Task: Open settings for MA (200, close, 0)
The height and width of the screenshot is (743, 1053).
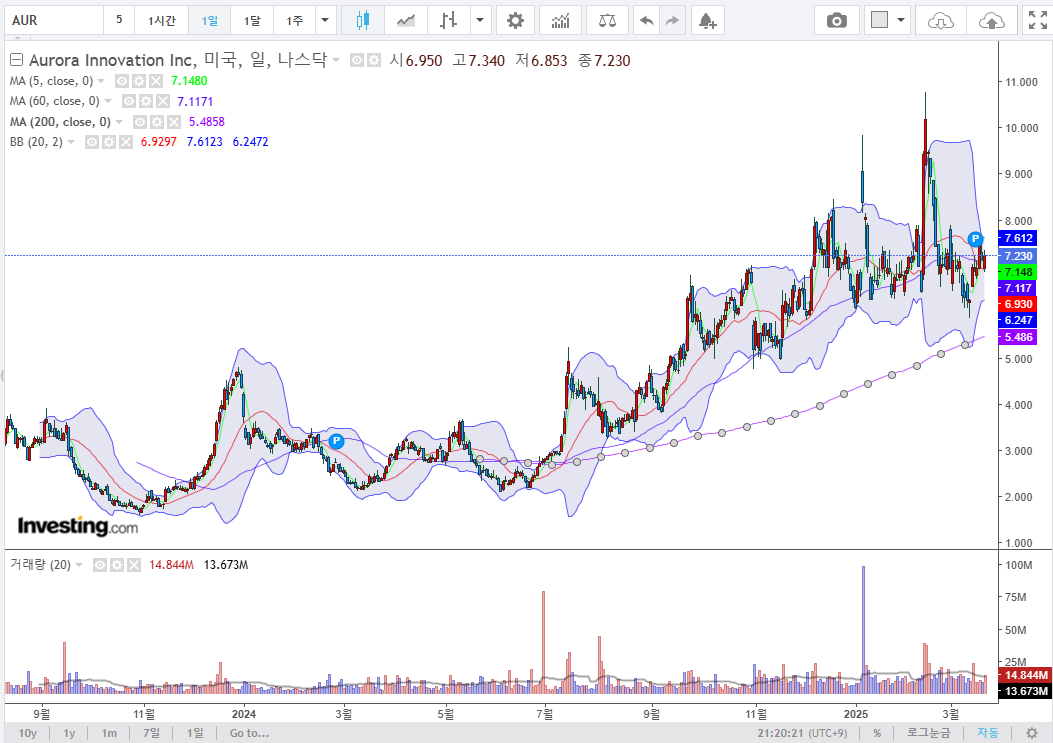Action: (x=156, y=122)
